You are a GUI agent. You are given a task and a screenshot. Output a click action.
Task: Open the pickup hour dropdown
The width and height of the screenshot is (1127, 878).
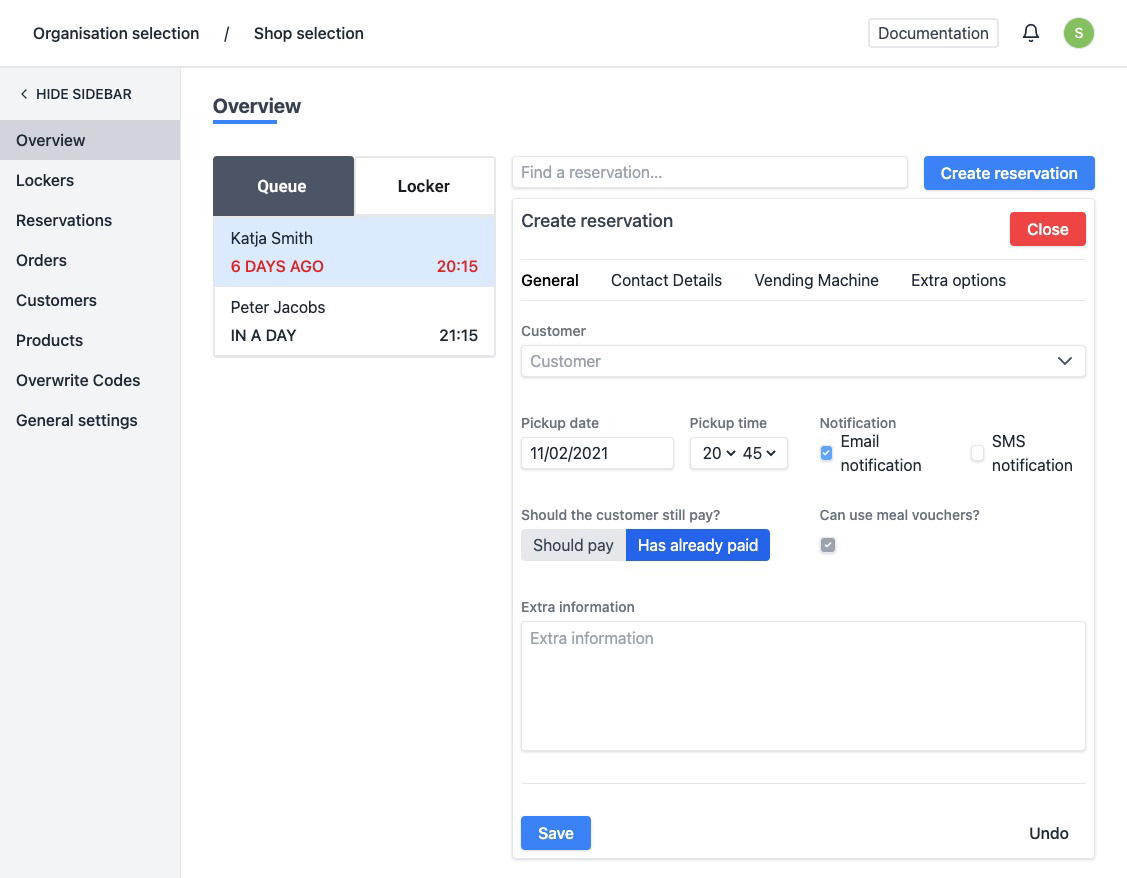pyautogui.click(x=718, y=453)
